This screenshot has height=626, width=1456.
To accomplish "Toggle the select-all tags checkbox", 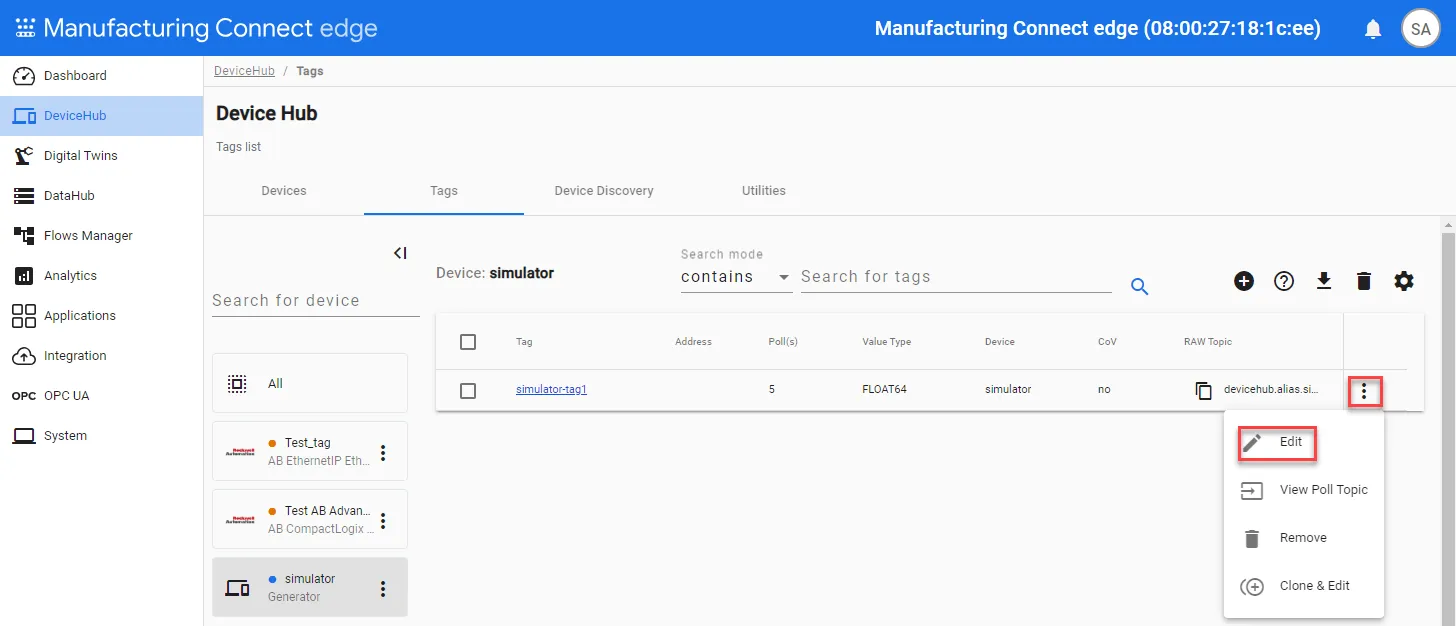I will (x=468, y=342).
